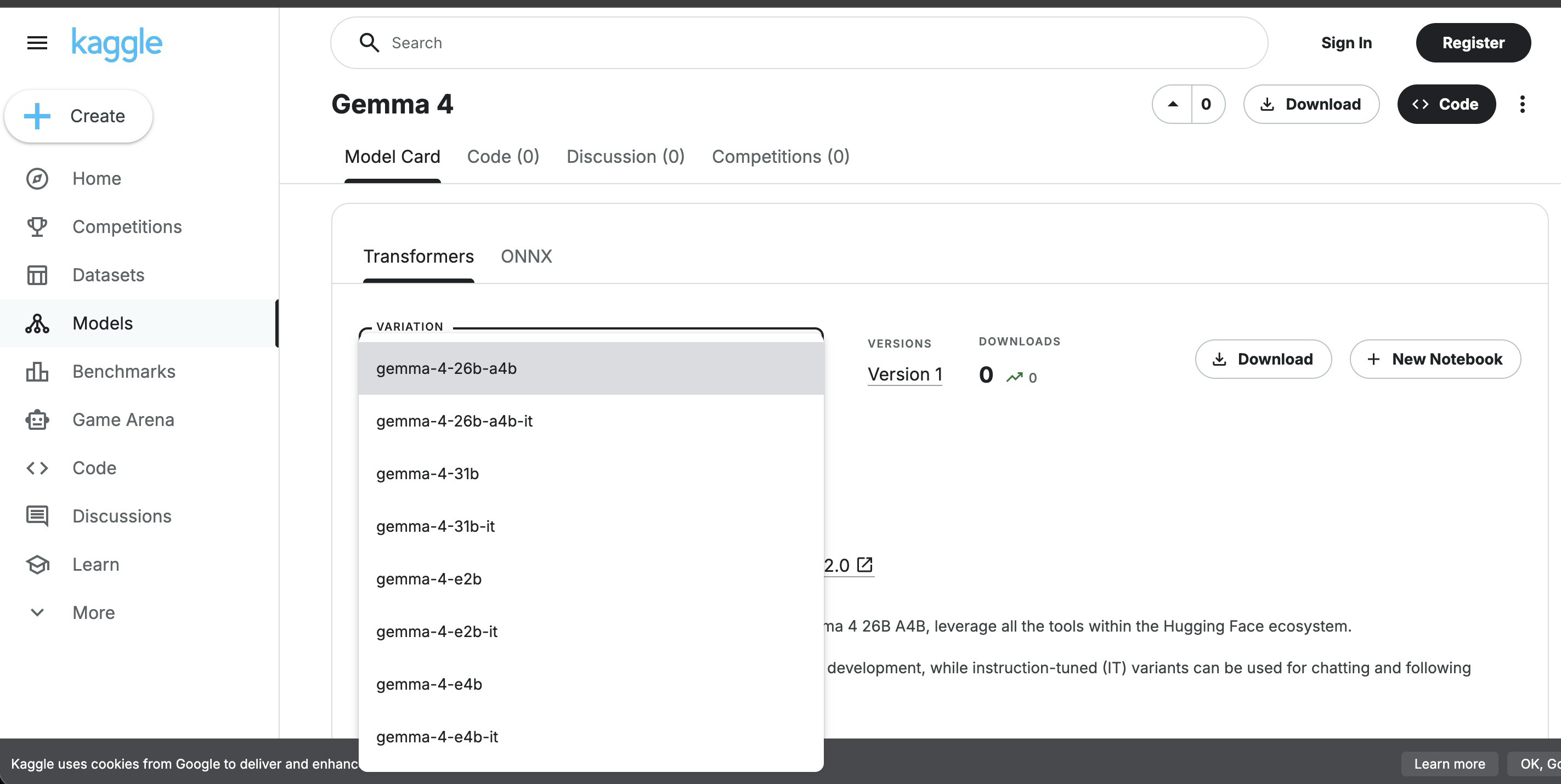Select gemma-4-26b-a4b variation
Screen dimensions: 1561x784
coord(591,368)
